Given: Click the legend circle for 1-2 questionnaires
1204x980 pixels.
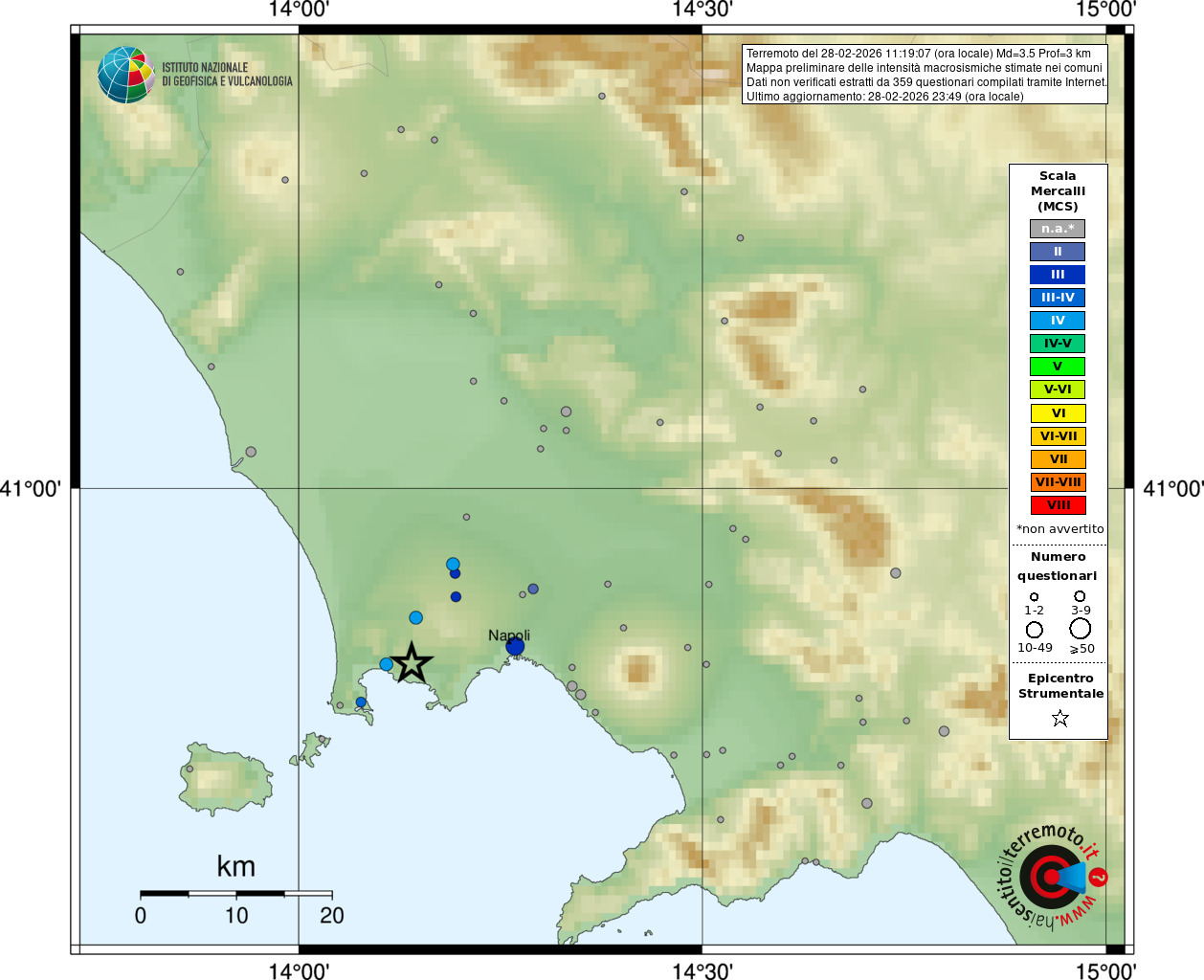Looking at the screenshot, I should point(1034,596).
